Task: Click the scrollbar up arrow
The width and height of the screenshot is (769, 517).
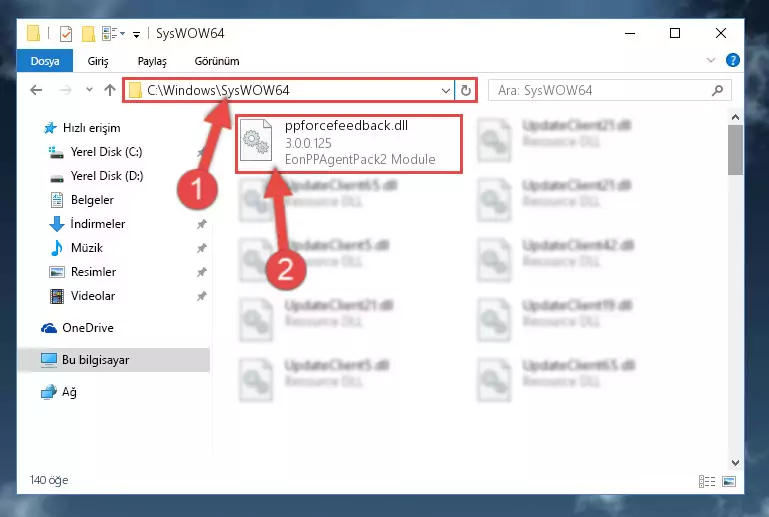Action: click(x=735, y=117)
